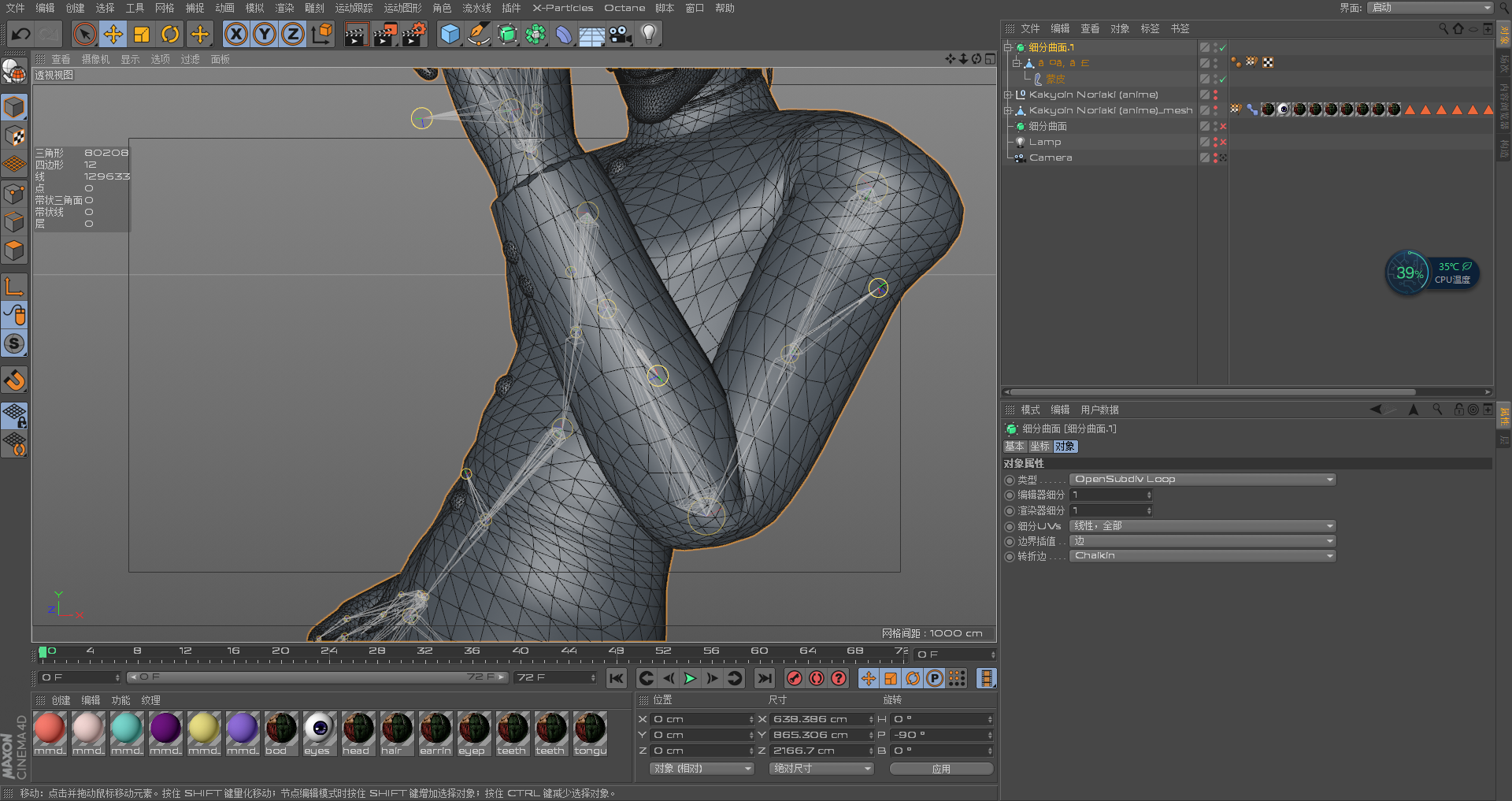1512x801 pixels.
Task: Open the Octane menu
Action: click(x=624, y=8)
